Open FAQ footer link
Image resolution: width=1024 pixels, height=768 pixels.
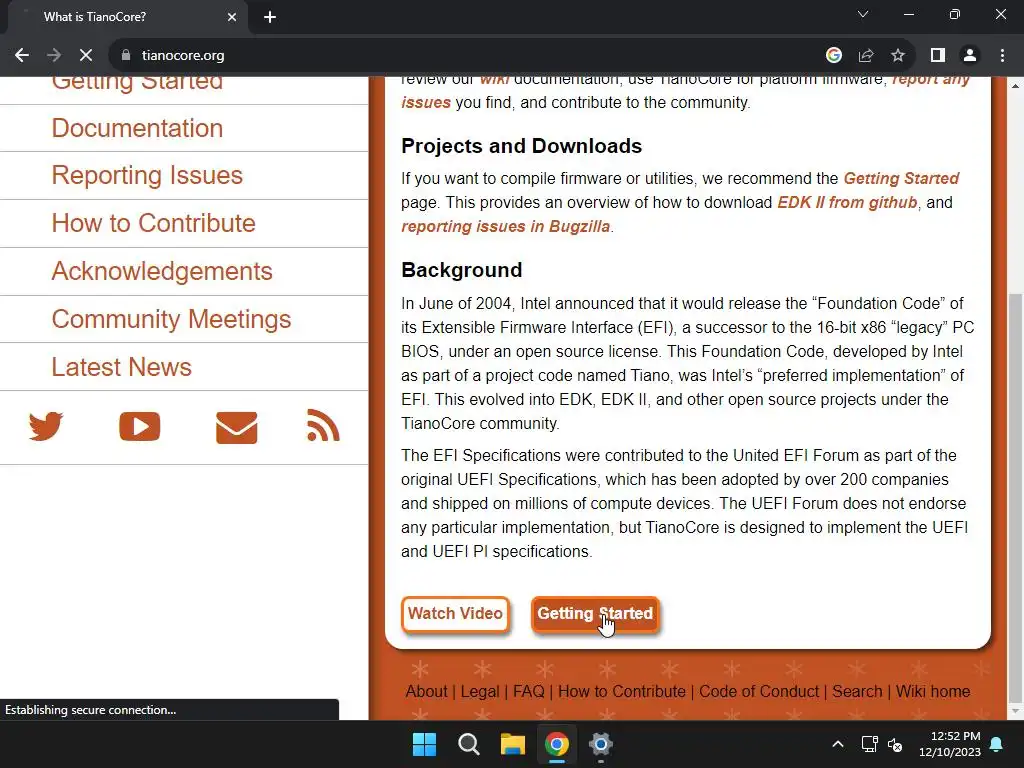(x=529, y=692)
